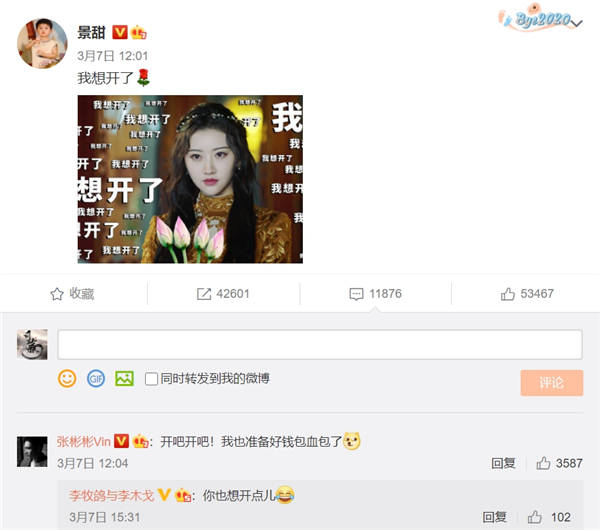Enlarge the 我想开了 post image
The image size is (600, 530).
point(190,179)
